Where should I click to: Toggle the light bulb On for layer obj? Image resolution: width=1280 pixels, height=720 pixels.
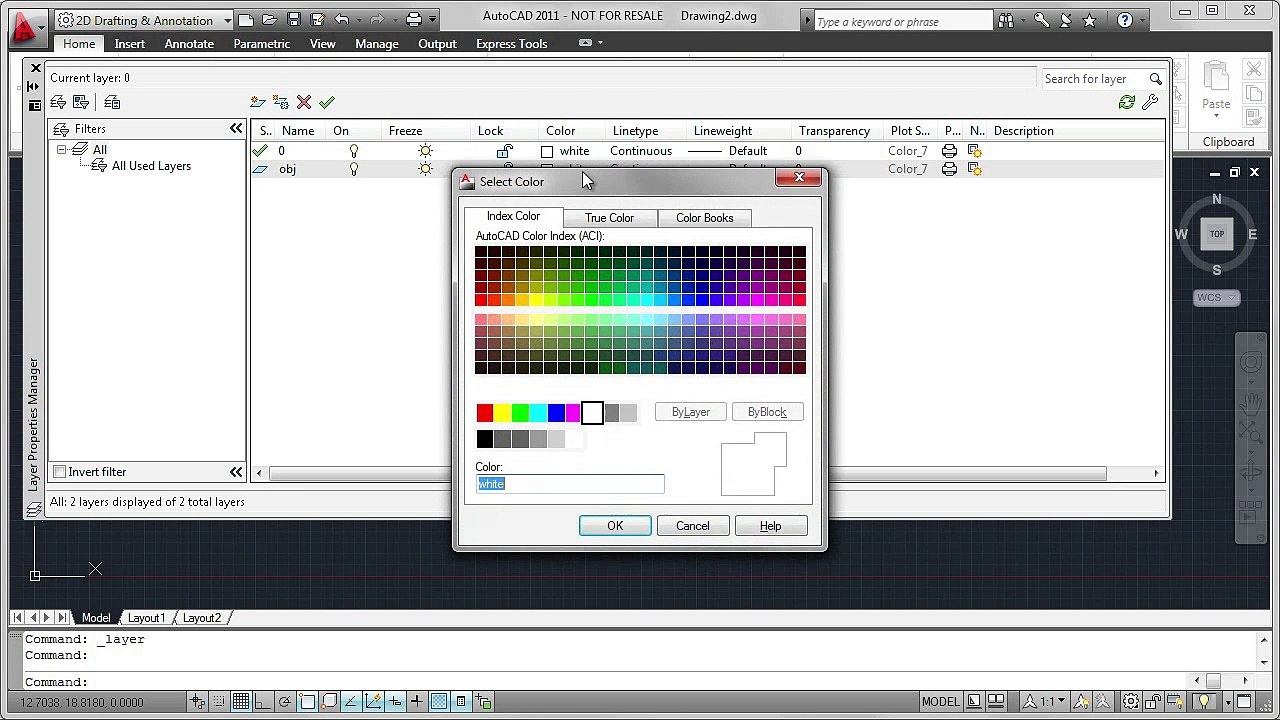tap(353, 169)
